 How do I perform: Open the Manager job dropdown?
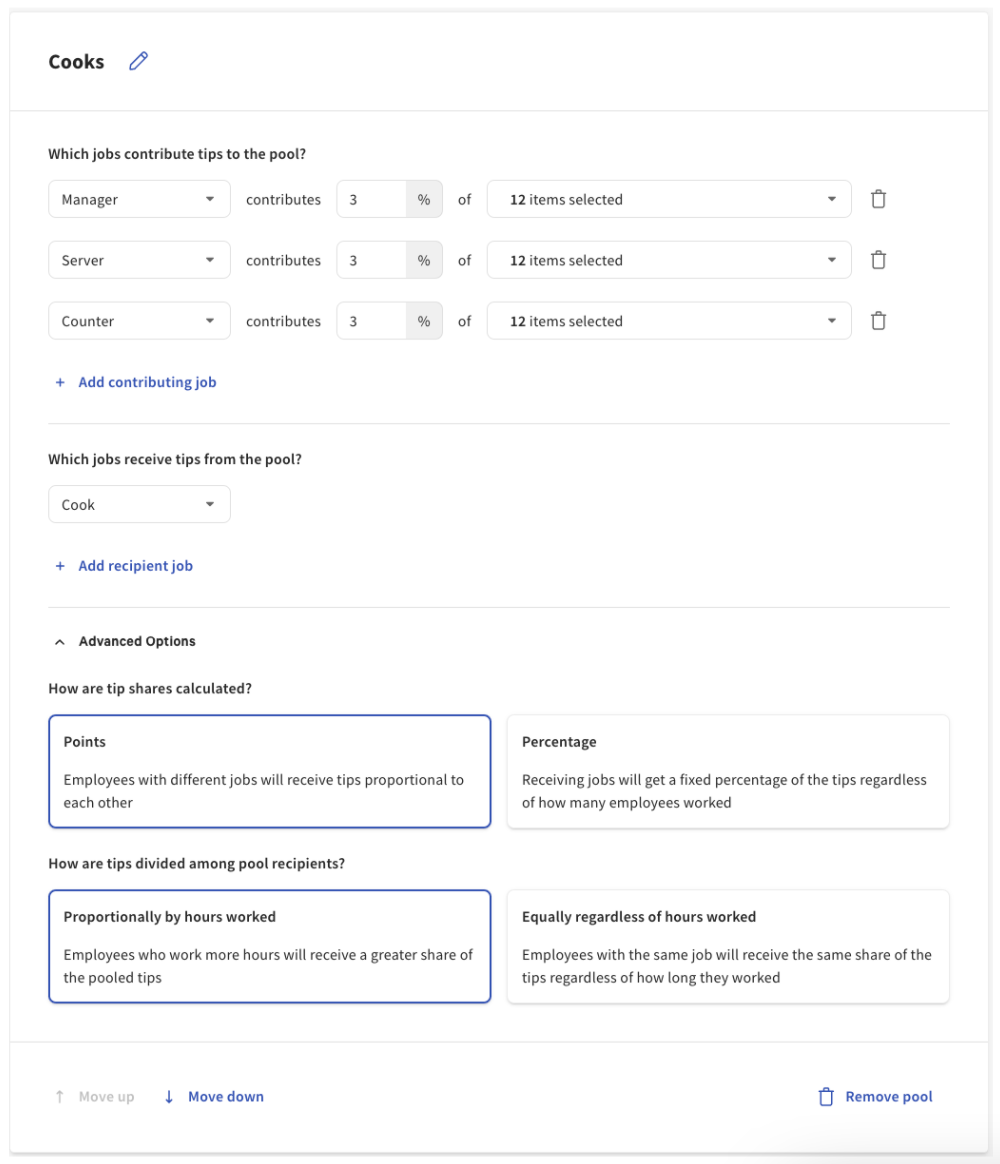tap(139, 199)
